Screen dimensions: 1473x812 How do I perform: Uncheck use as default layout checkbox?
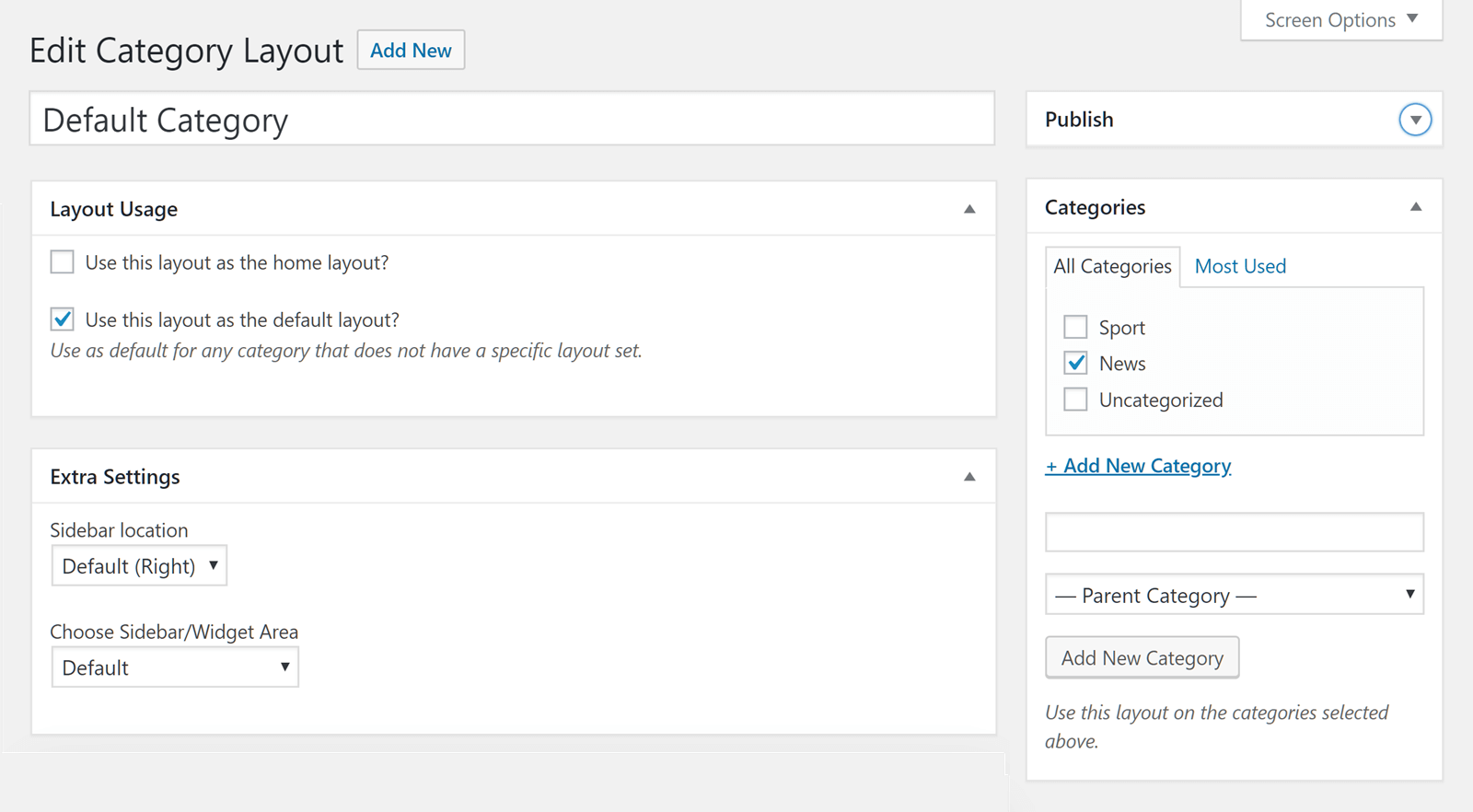click(x=63, y=319)
